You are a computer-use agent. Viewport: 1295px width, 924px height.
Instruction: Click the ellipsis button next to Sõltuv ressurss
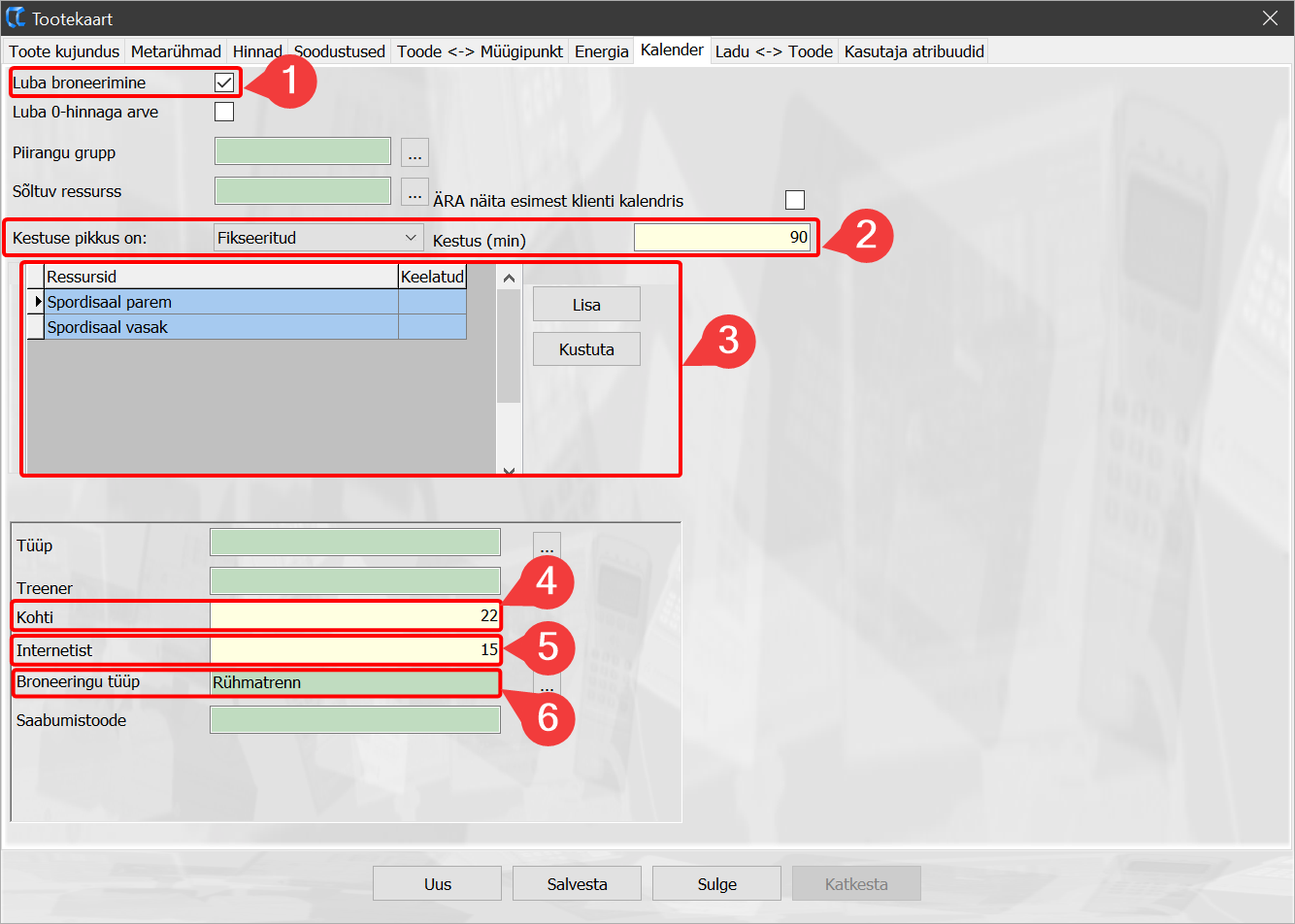pyautogui.click(x=415, y=192)
